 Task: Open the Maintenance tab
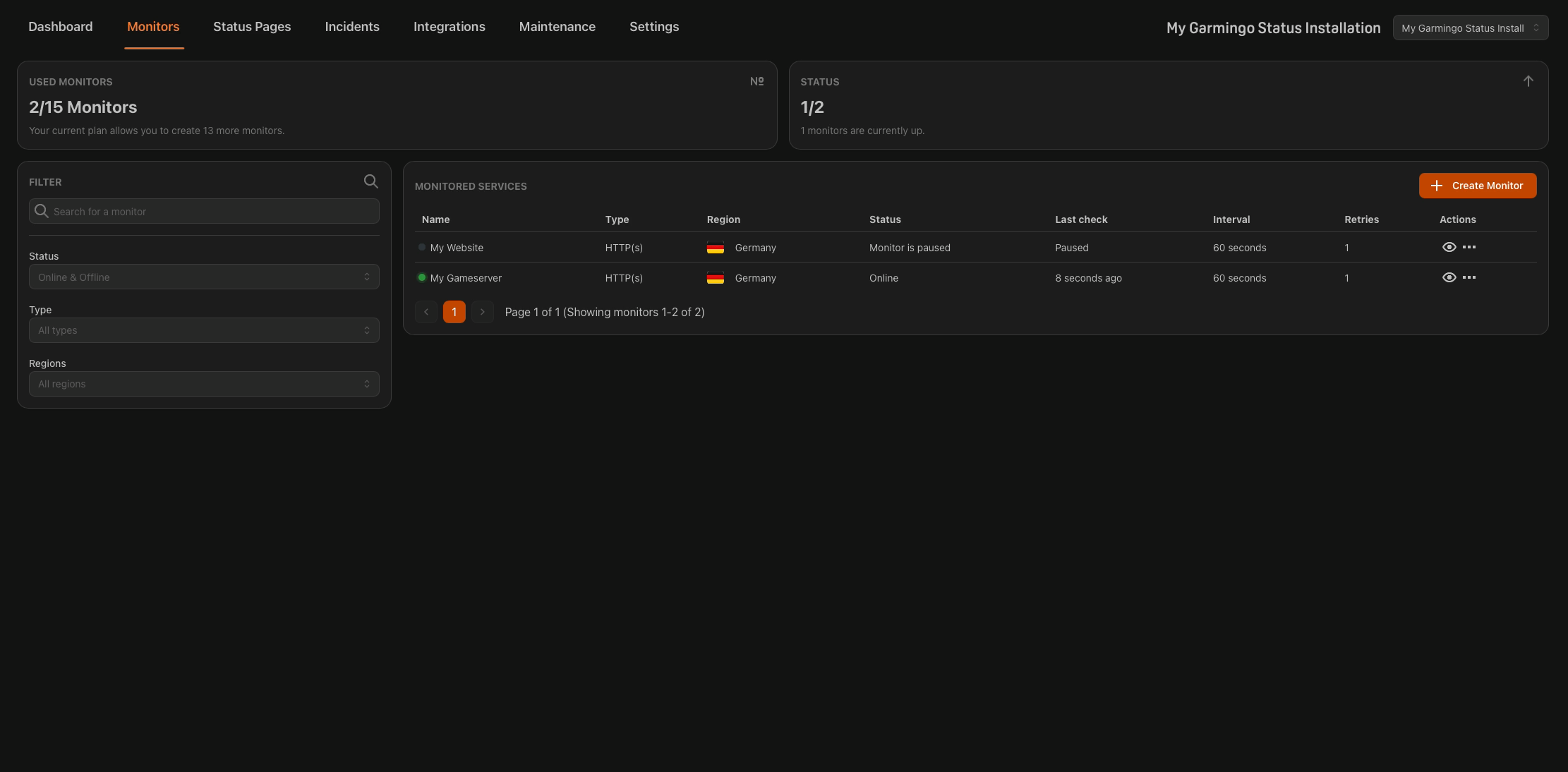(557, 27)
